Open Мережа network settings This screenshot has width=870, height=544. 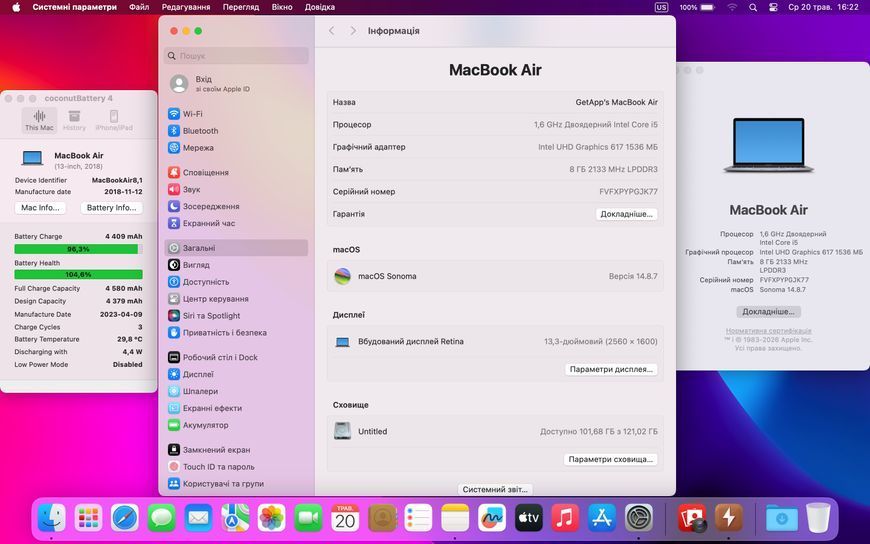pos(236,148)
